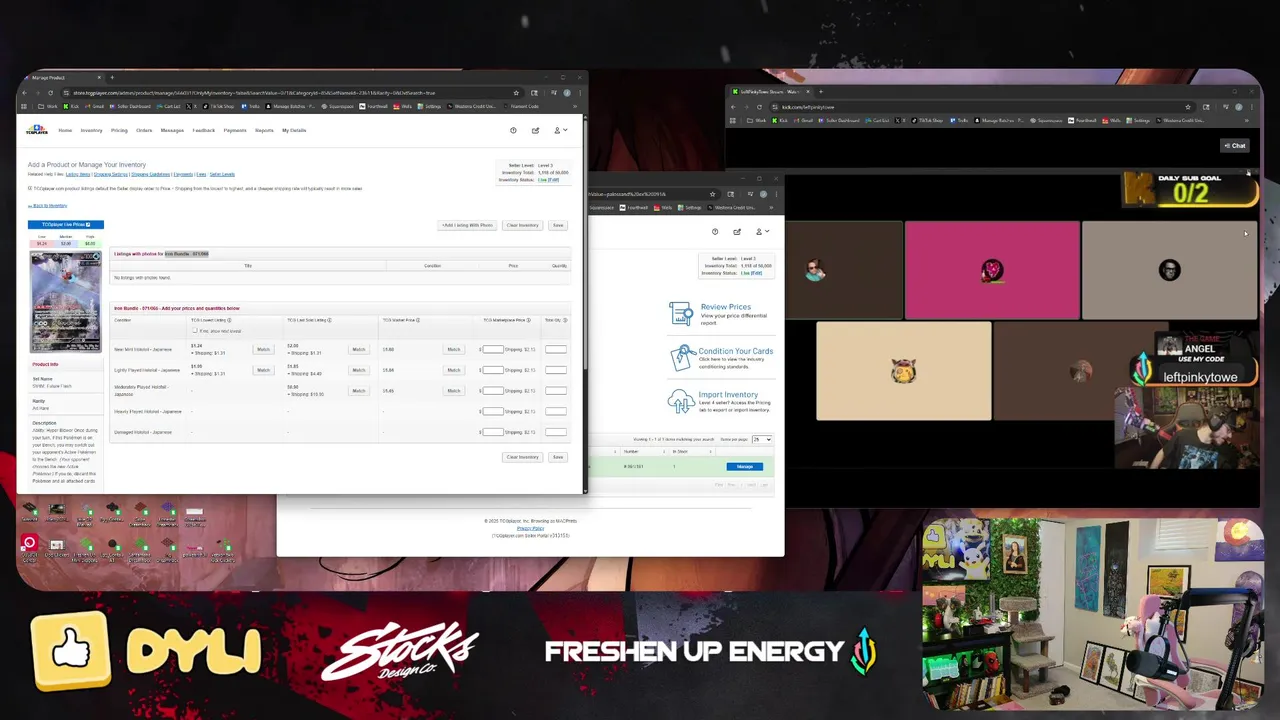Click the TCGplayer Live Prices button
The image size is (1280, 720).
[x=66, y=225]
